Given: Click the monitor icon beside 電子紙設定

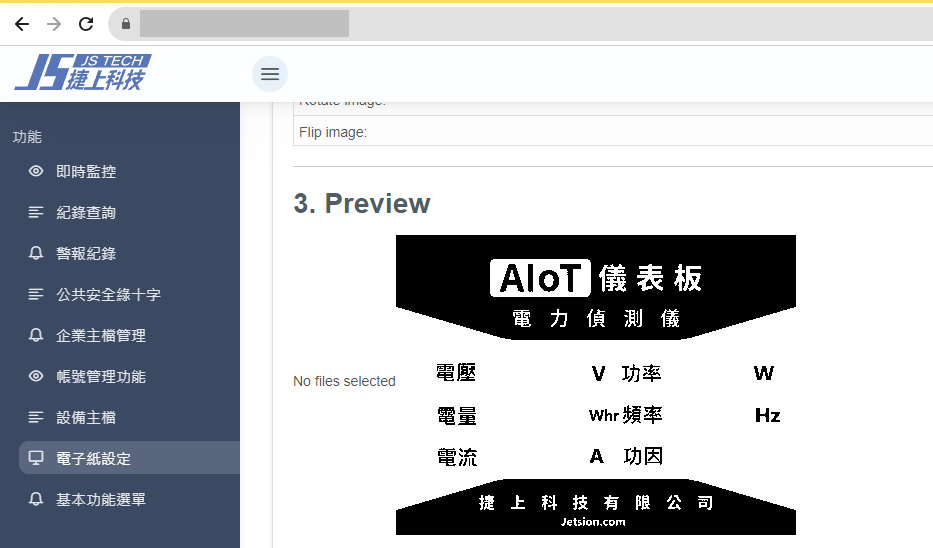Looking at the screenshot, I should (36, 459).
